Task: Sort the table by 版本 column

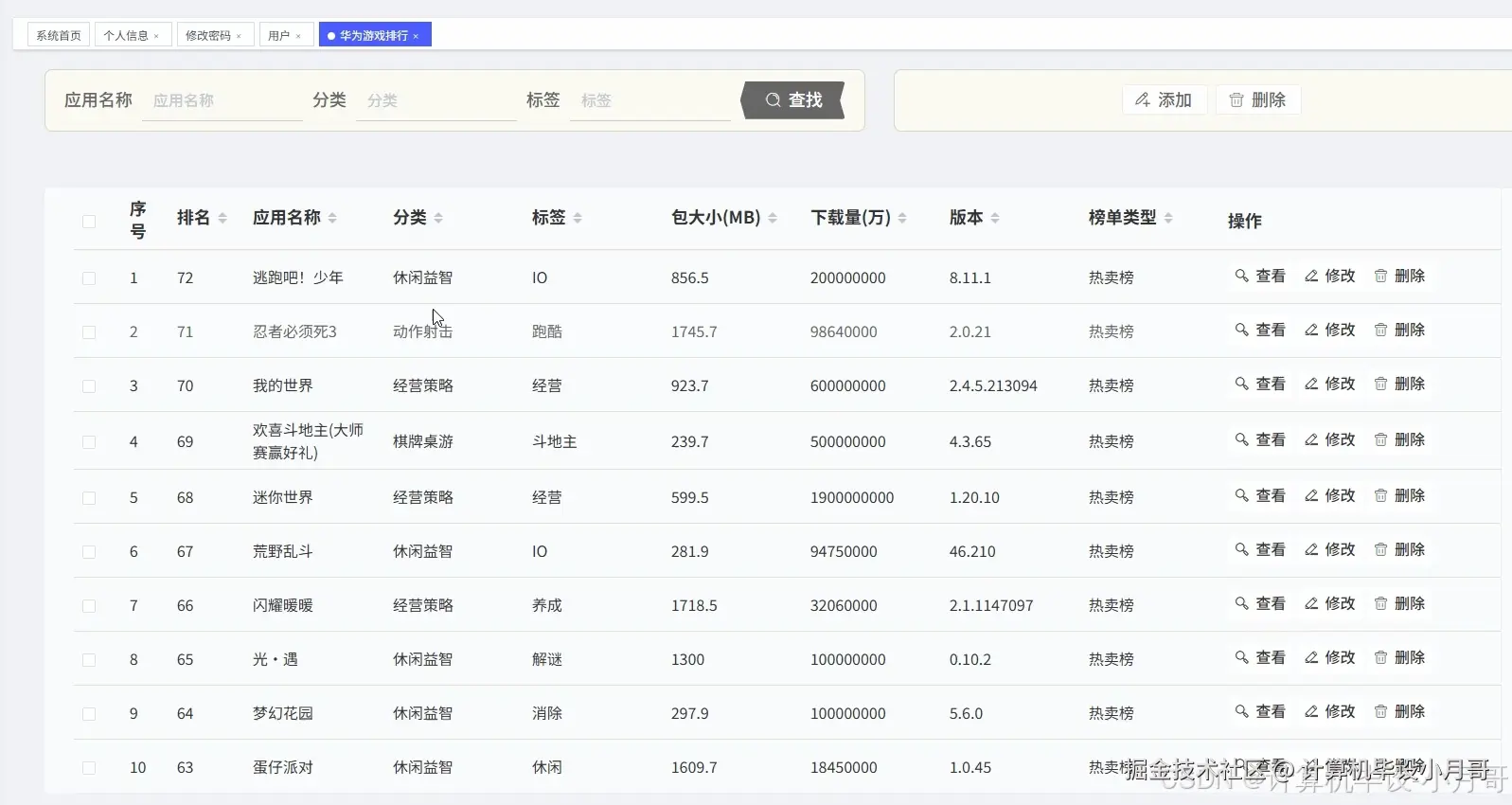Action: click(995, 218)
